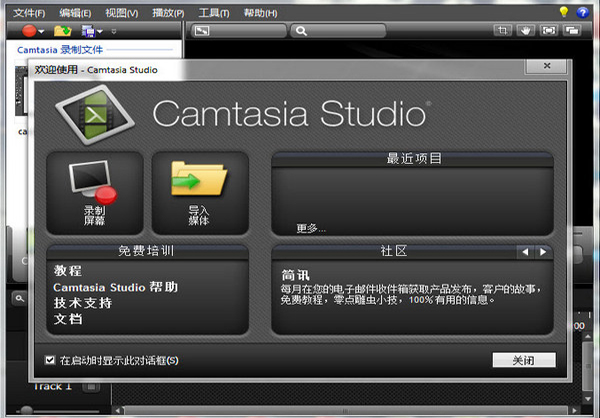Click the timeline horizontal scrollbar

pos(346,411)
